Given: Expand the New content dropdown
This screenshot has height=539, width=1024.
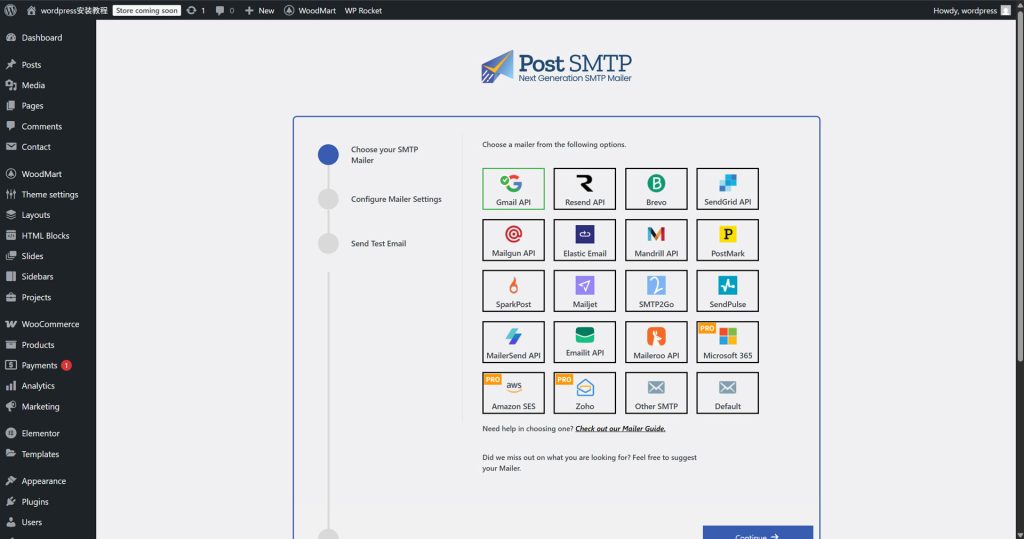Looking at the screenshot, I should [x=259, y=10].
